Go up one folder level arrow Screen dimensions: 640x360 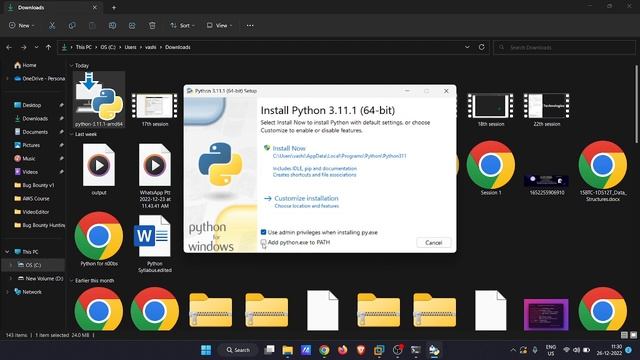(x=49, y=47)
